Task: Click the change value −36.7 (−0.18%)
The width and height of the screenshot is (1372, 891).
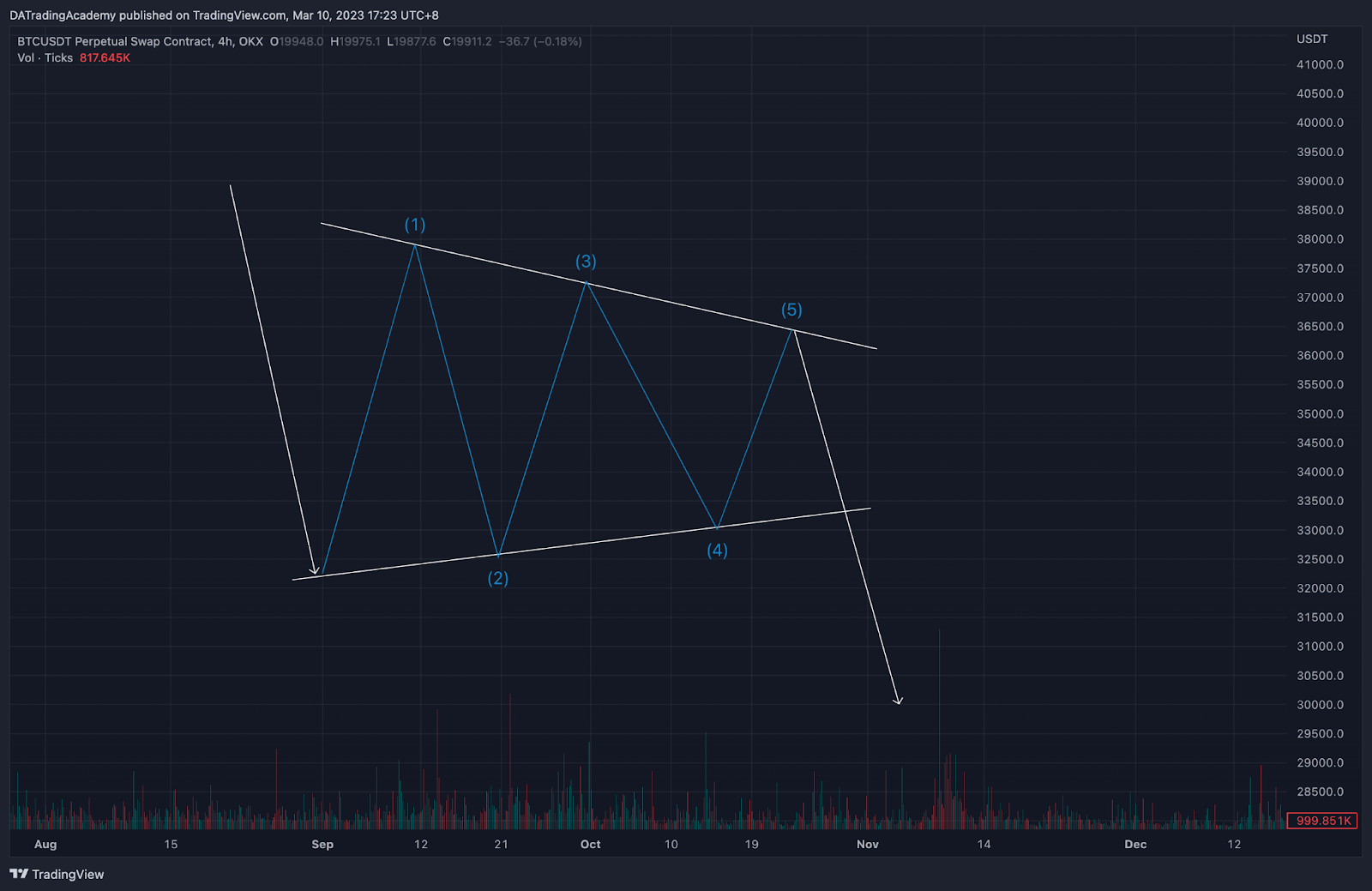Action: tap(540, 41)
